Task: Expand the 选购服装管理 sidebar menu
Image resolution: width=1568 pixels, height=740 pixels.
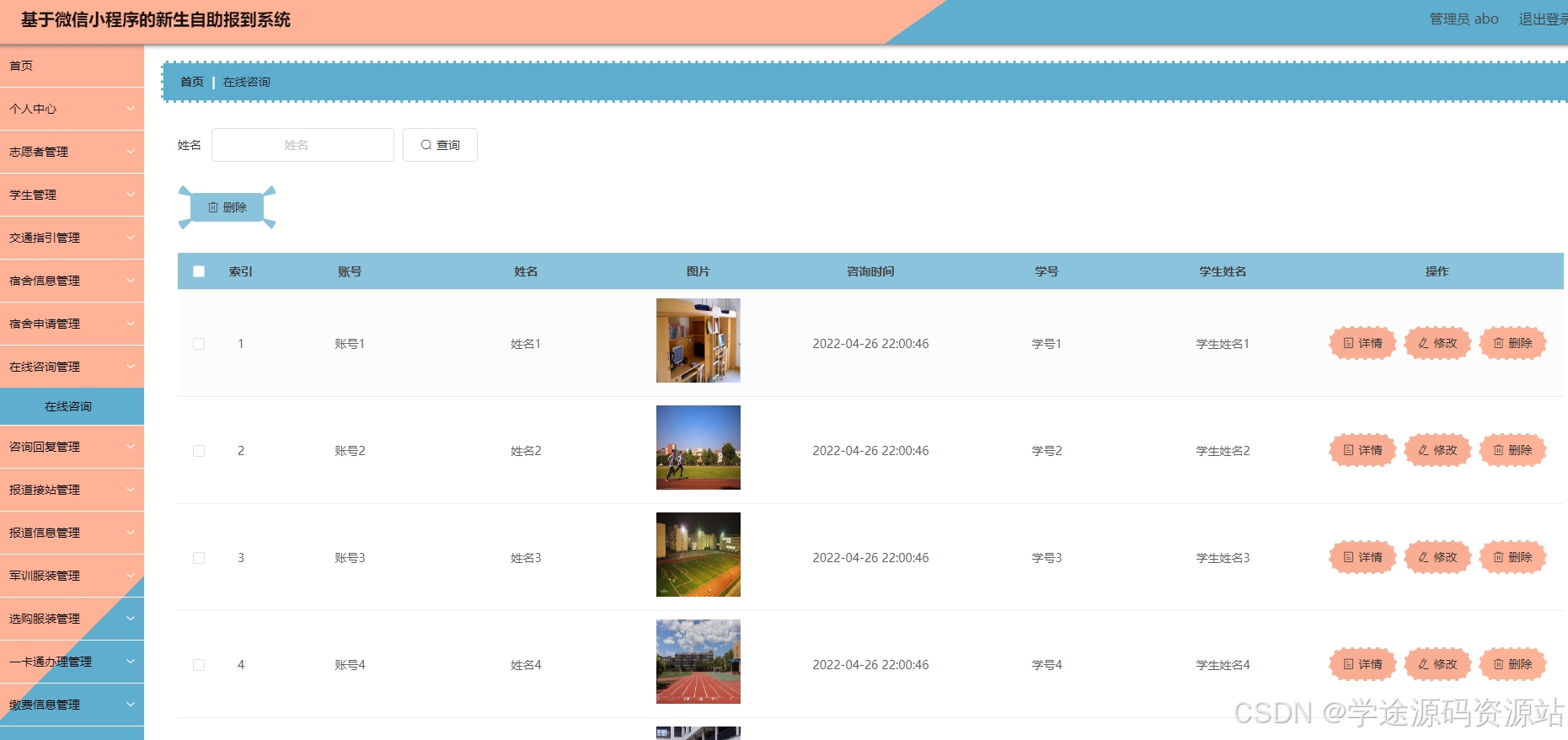Action: 72,619
